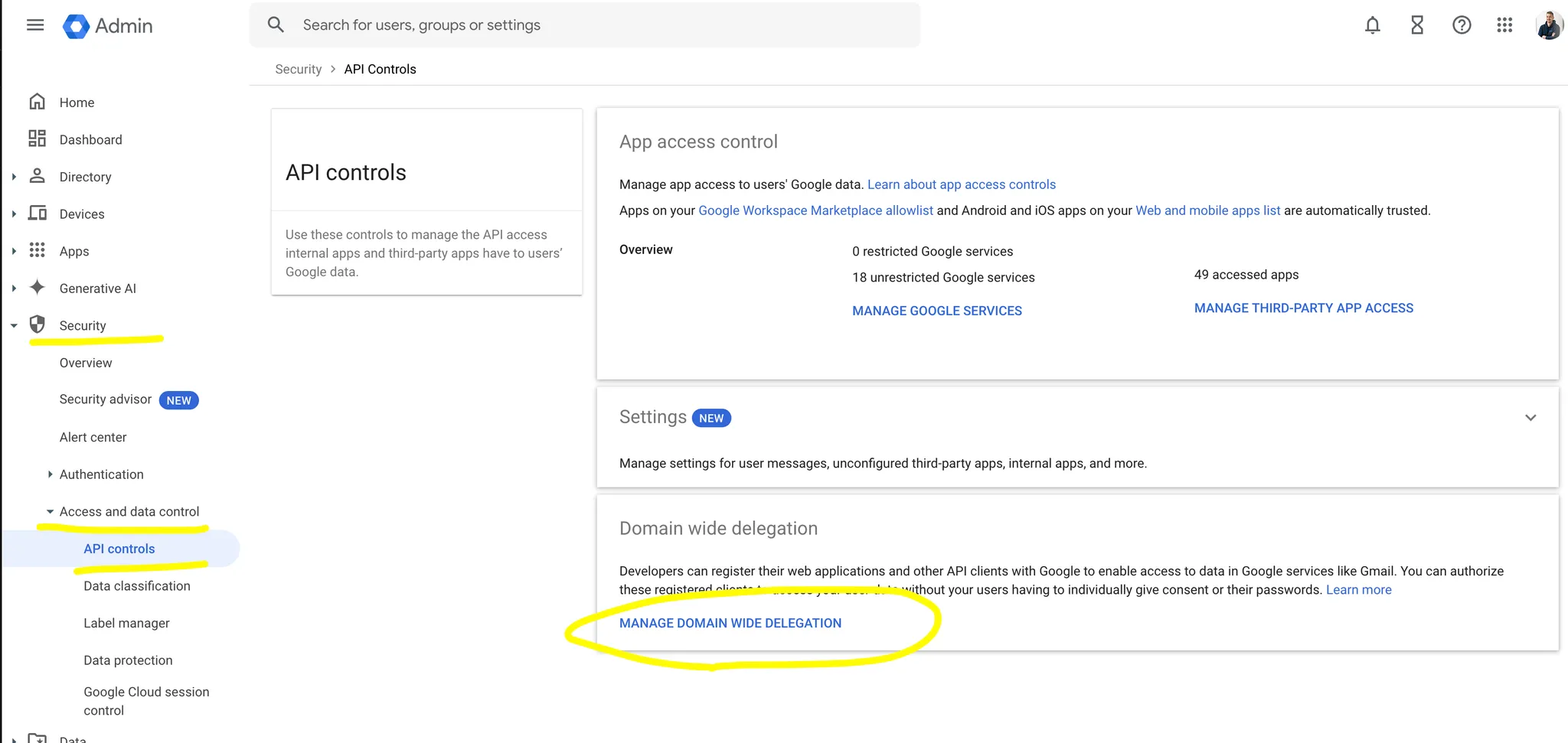Click the user profile avatar
This screenshot has width=1568, height=743.
1549,25
